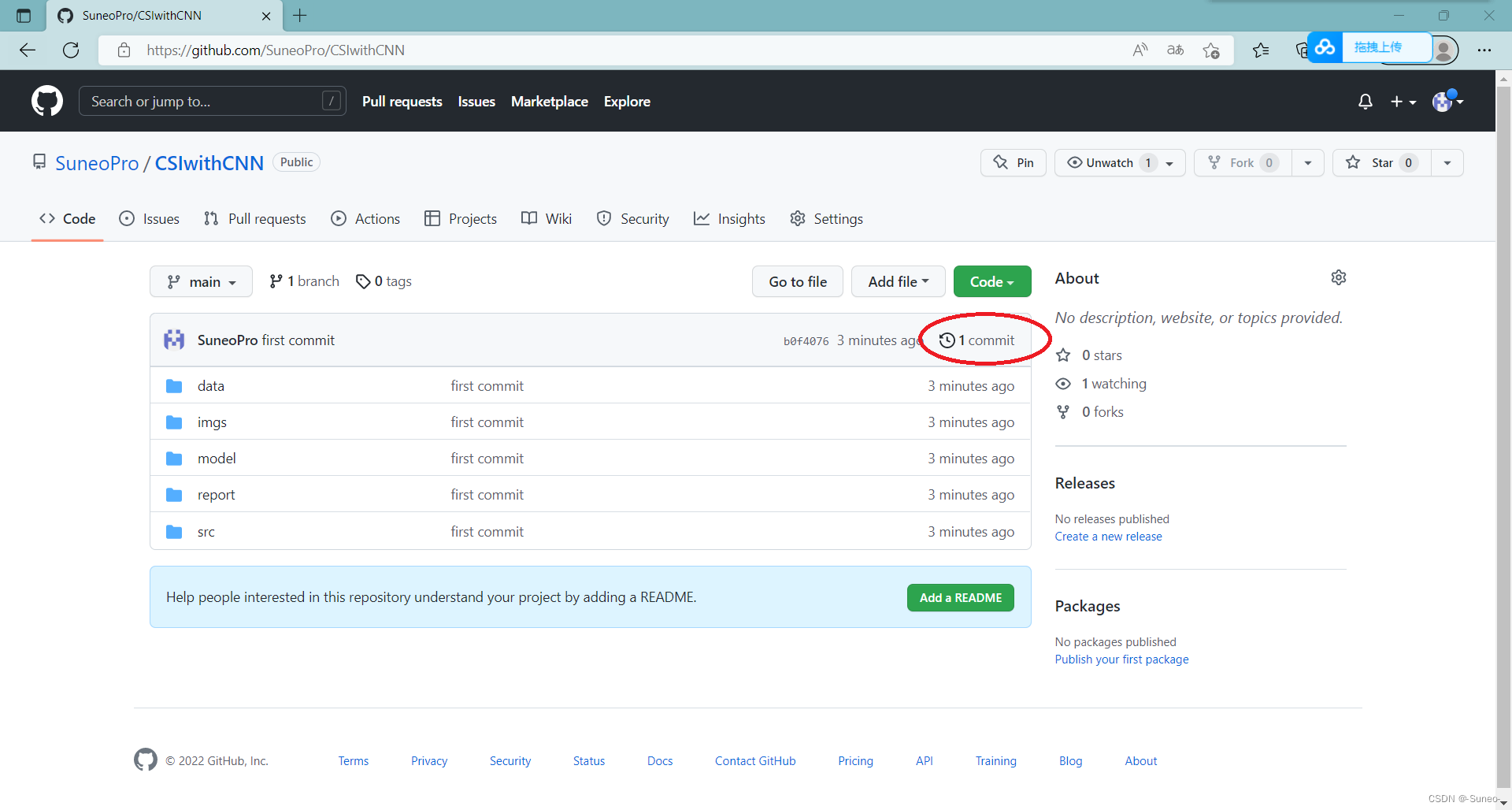1512x810 pixels.
Task: Star the repository
Action: coord(1381,162)
